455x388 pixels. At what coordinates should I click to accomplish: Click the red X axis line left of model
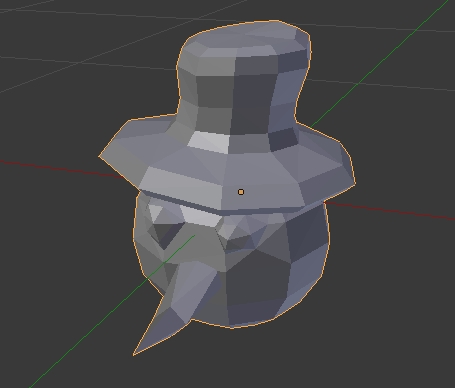(x=60, y=169)
